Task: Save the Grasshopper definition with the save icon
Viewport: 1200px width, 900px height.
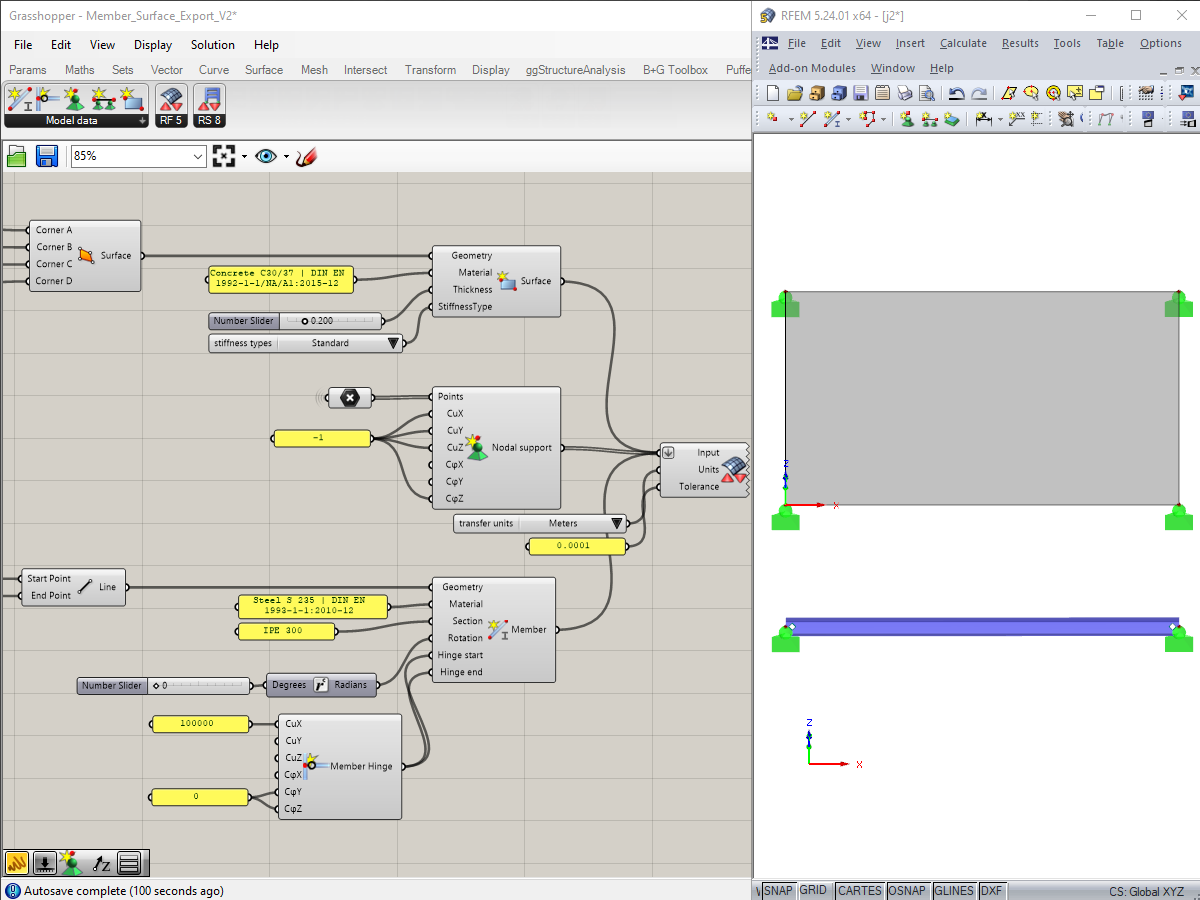Action: click(46, 156)
